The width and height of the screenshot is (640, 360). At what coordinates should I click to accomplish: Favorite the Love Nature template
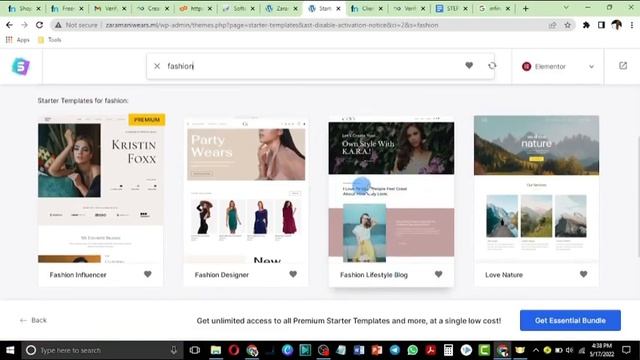[x=584, y=274]
